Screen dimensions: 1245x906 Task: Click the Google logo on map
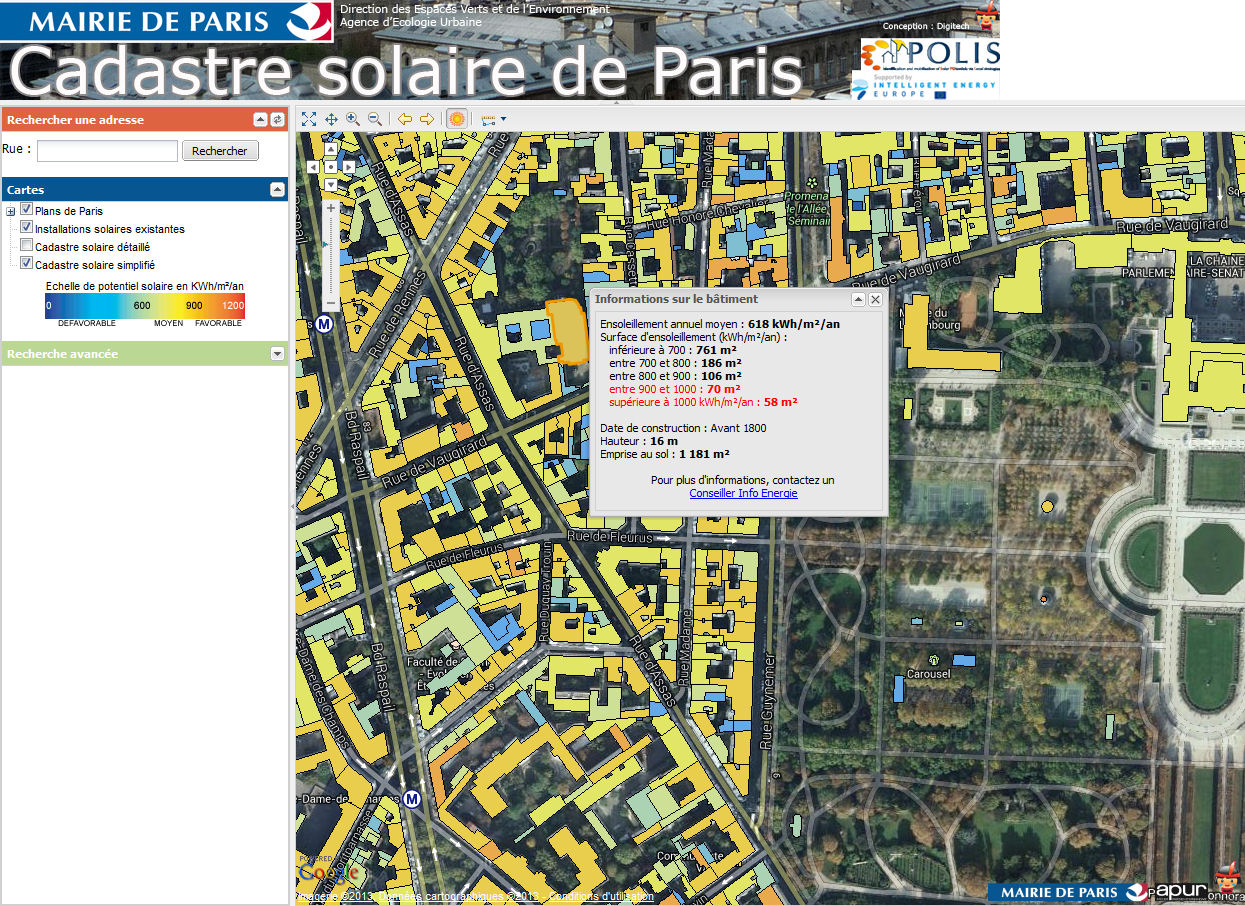coord(328,871)
